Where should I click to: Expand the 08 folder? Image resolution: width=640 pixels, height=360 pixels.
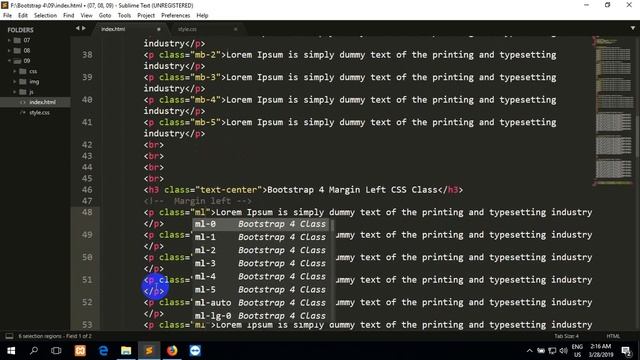(9, 51)
